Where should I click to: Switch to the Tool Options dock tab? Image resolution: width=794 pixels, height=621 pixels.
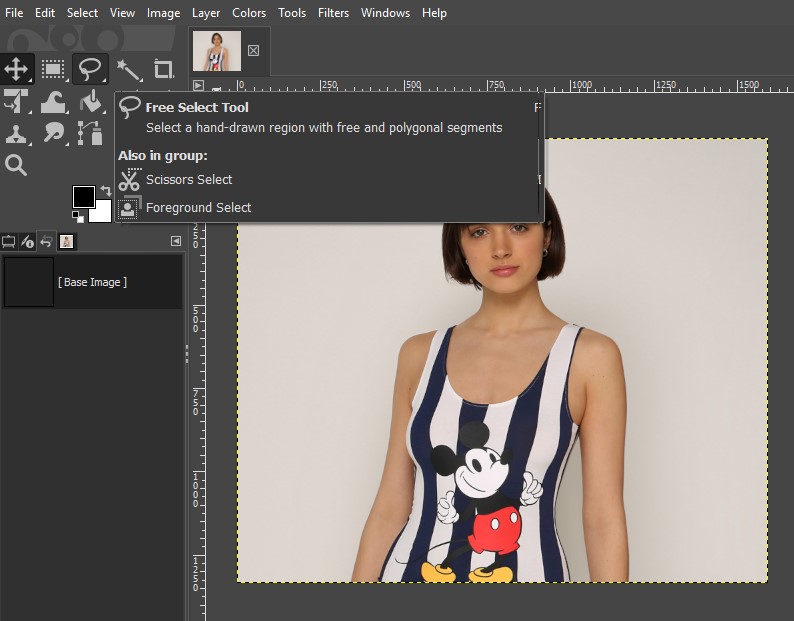coord(9,241)
